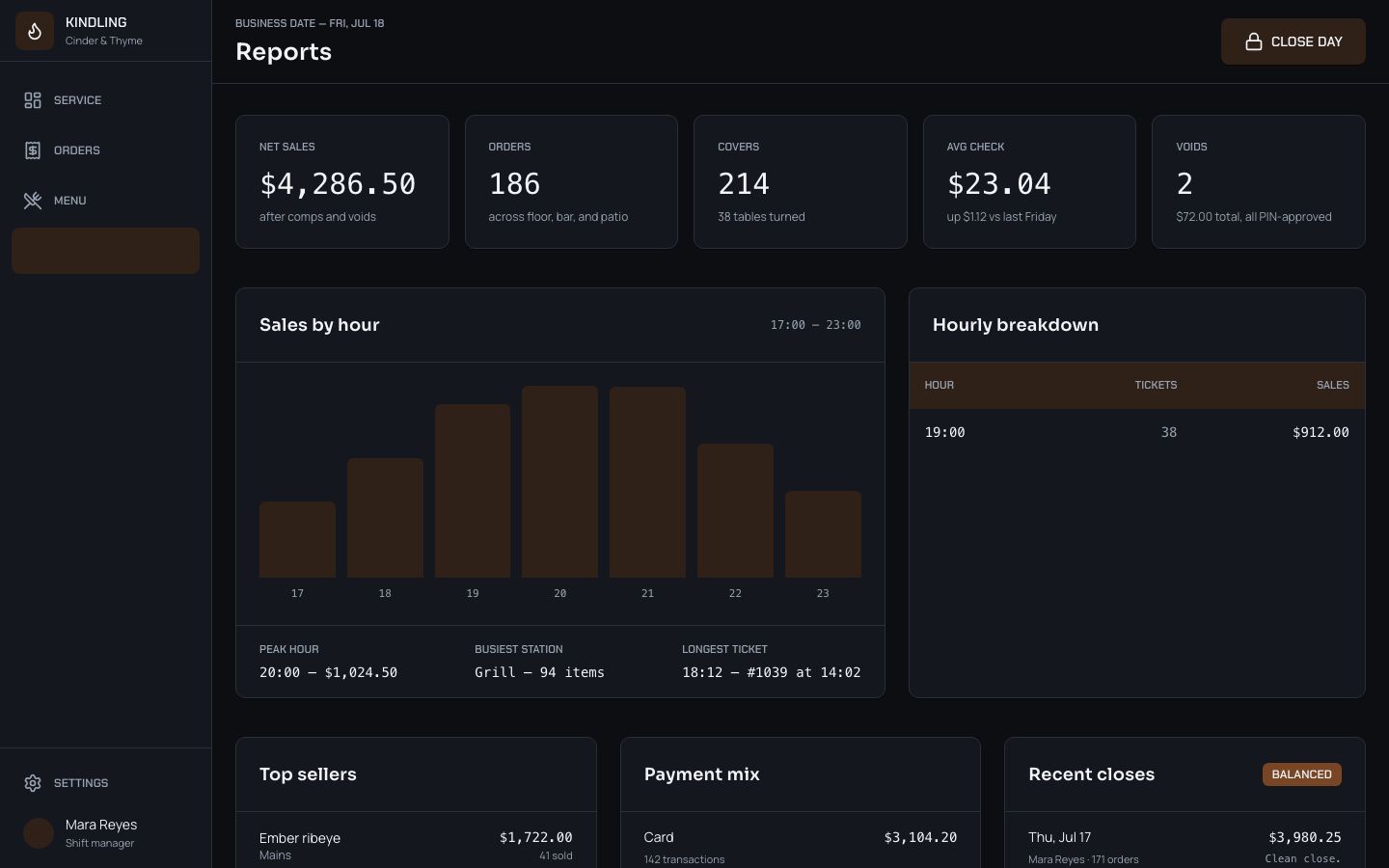This screenshot has width=1389, height=868.
Task: Select the 19 hour bar in chart
Action: pos(473,491)
